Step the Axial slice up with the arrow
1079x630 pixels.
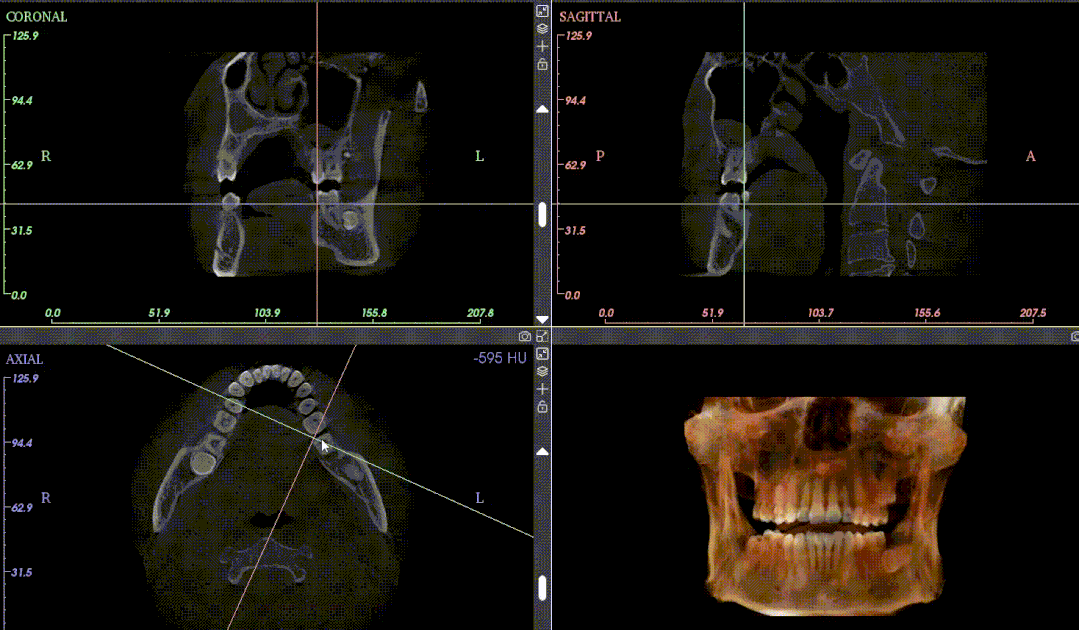tap(542, 452)
